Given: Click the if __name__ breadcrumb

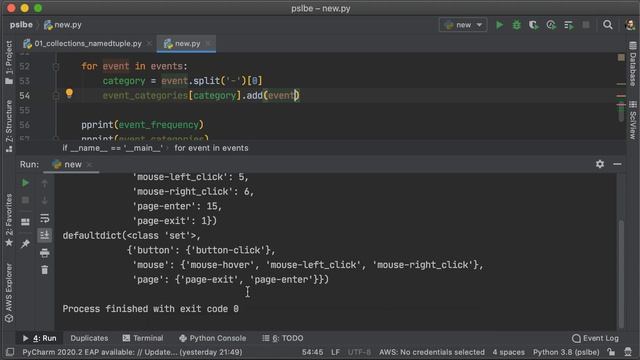Looking at the screenshot, I should click(113, 148).
